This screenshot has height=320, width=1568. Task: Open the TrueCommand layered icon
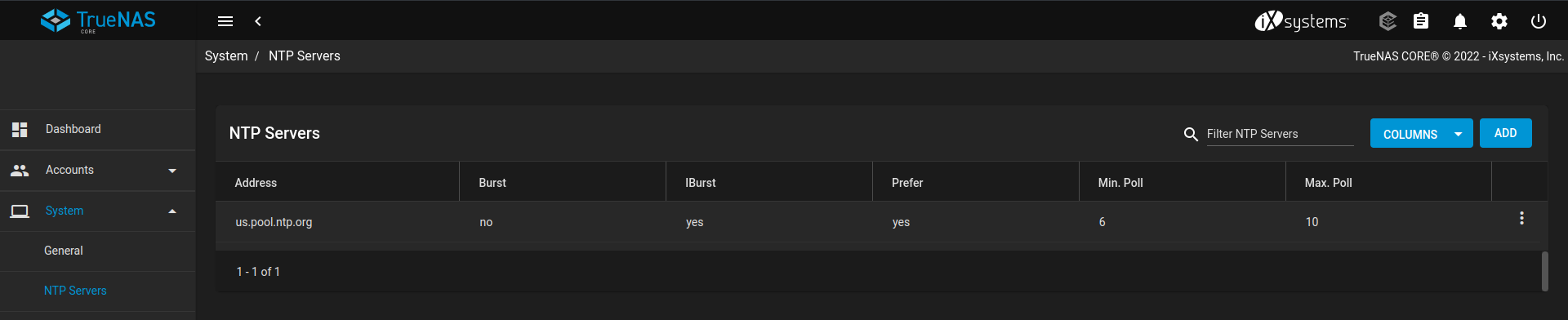[1388, 21]
